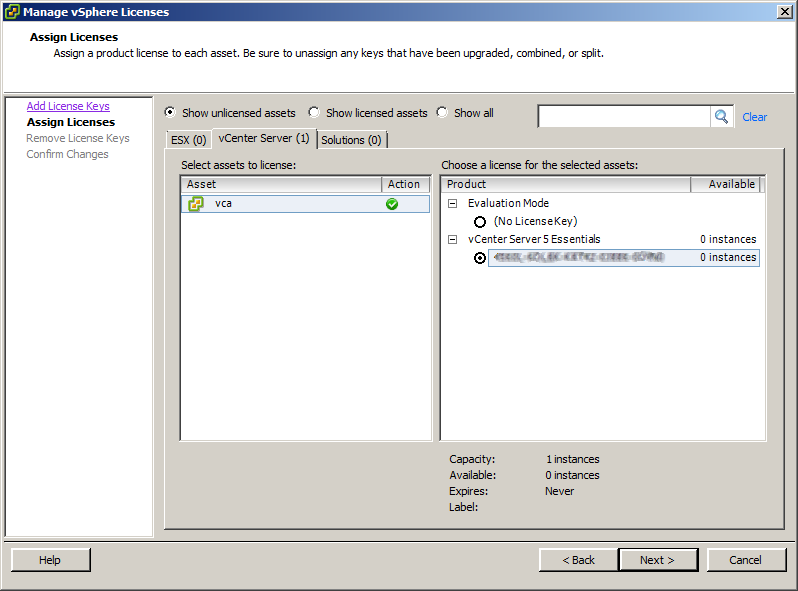Click the Assign Licenses step in sidebar
The height and width of the screenshot is (591, 798).
point(71,122)
